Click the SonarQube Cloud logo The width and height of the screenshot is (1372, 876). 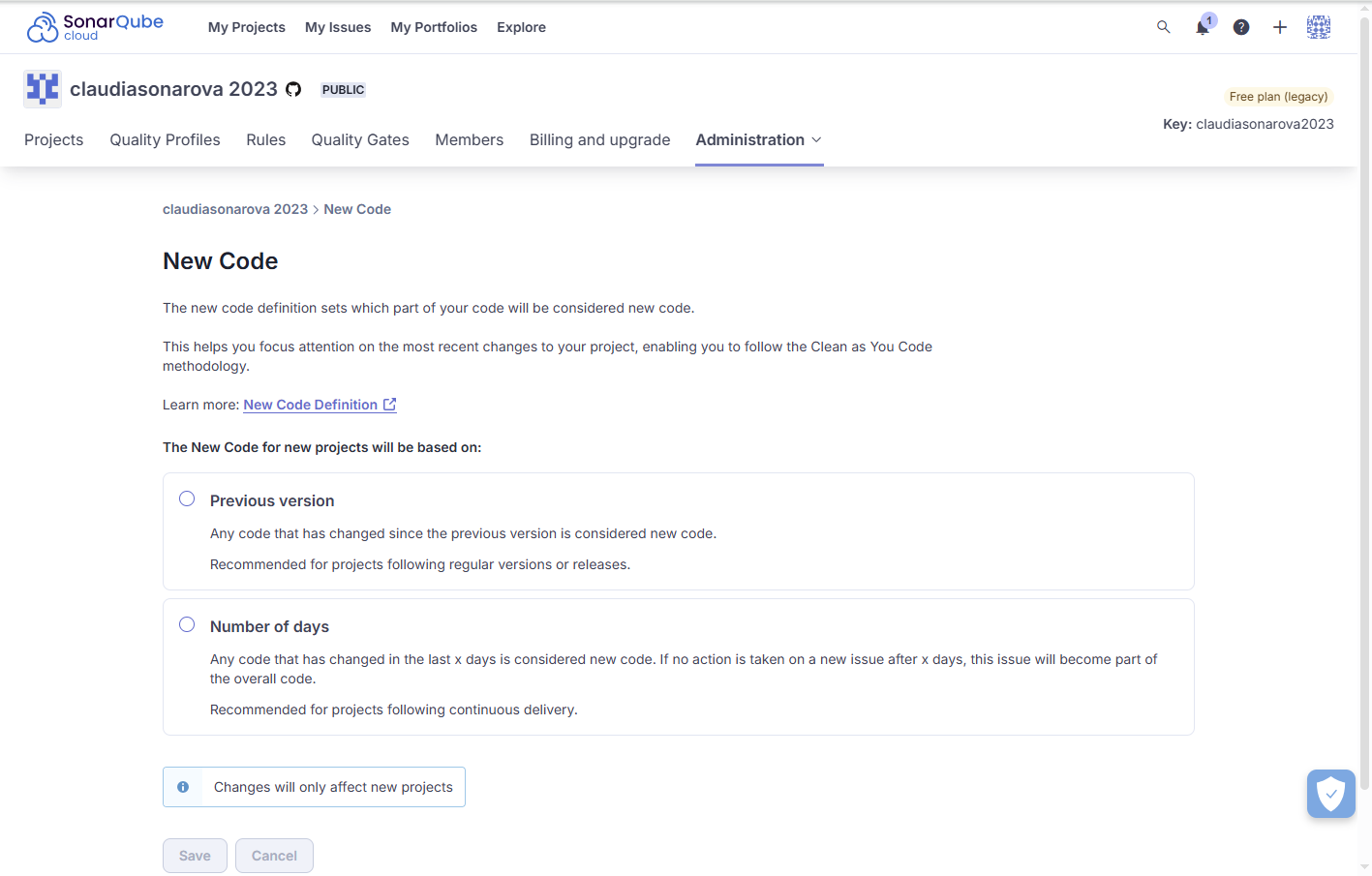pyautogui.click(x=94, y=26)
